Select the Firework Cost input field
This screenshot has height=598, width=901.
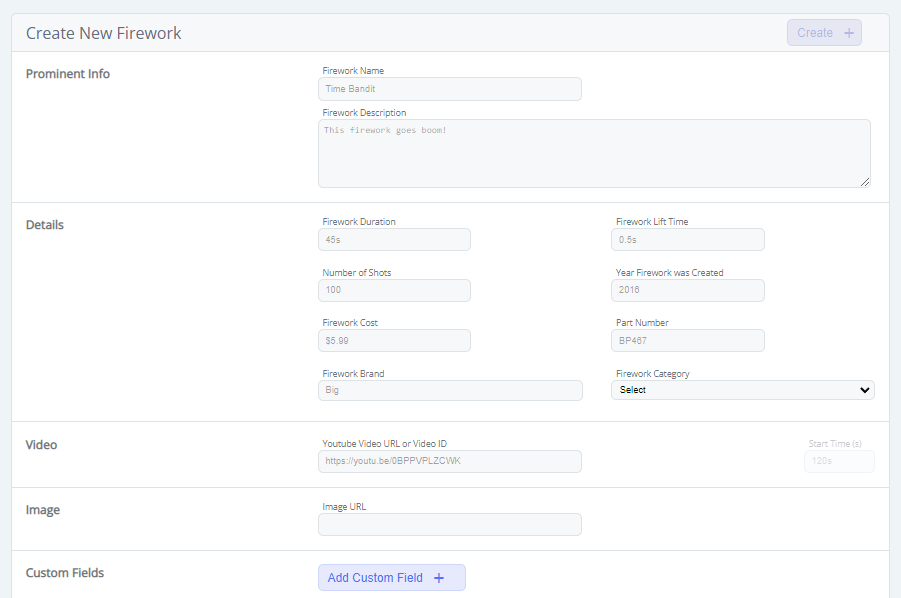(x=394, y=341)
